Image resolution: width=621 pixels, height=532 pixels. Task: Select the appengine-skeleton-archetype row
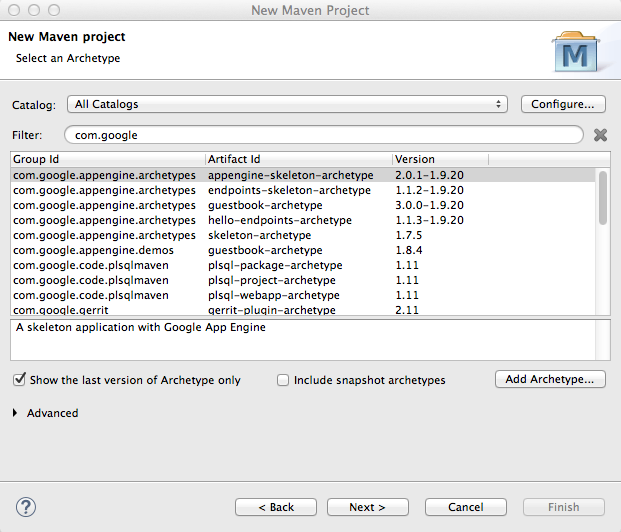(x=303, y=175)
